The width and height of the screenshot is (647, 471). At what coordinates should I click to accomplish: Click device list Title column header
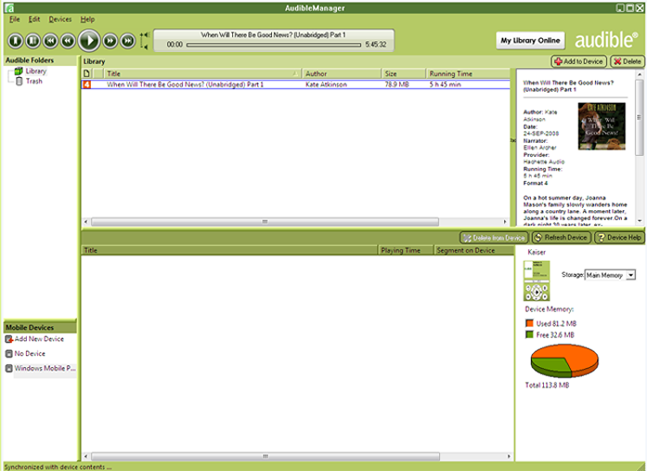coord(229,250)
